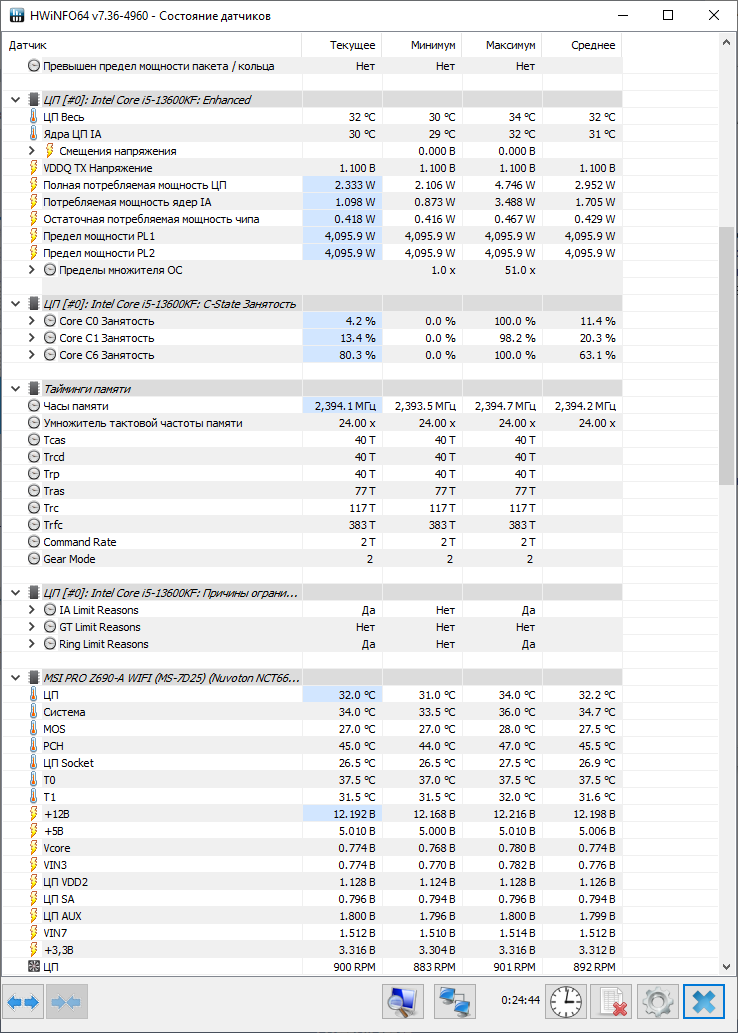The image size is (738, 1033).
Task: Click the Датчик column header
Action: (x=152, y=45)
